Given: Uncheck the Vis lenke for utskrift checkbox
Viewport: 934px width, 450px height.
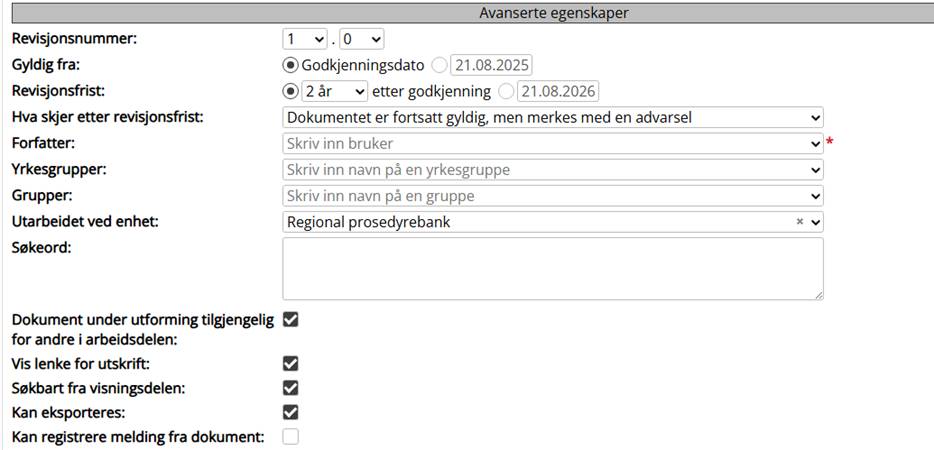Looking at the screenshot, I should [291, 364].
